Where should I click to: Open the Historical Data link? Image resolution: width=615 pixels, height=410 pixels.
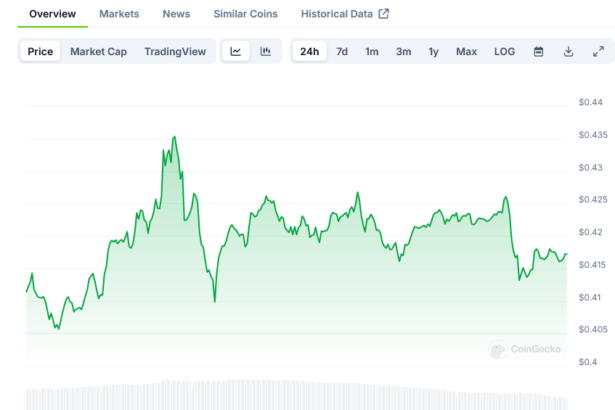click(335, 14)
